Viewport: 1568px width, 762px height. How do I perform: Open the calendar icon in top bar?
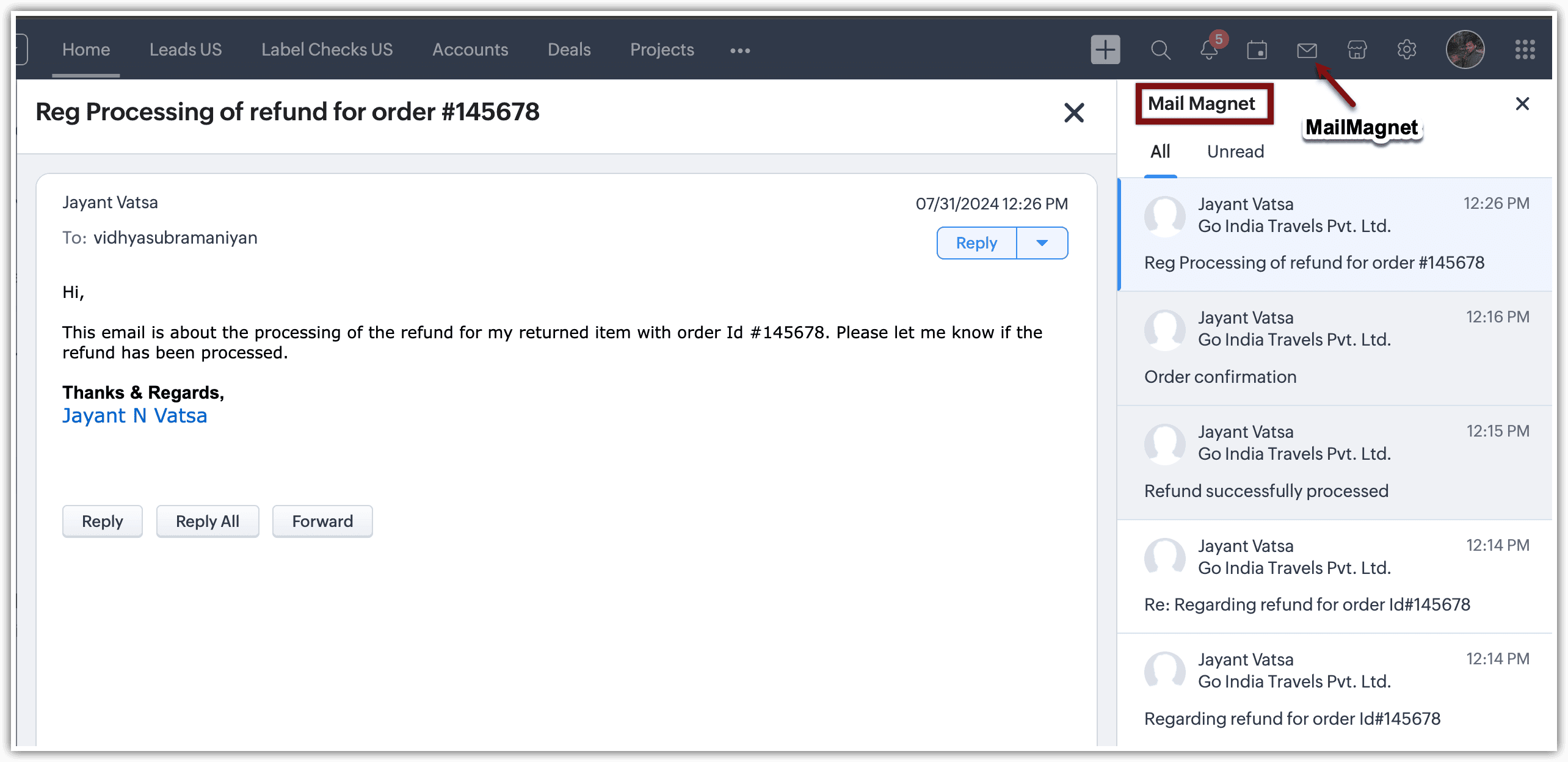pos(1257,49)
